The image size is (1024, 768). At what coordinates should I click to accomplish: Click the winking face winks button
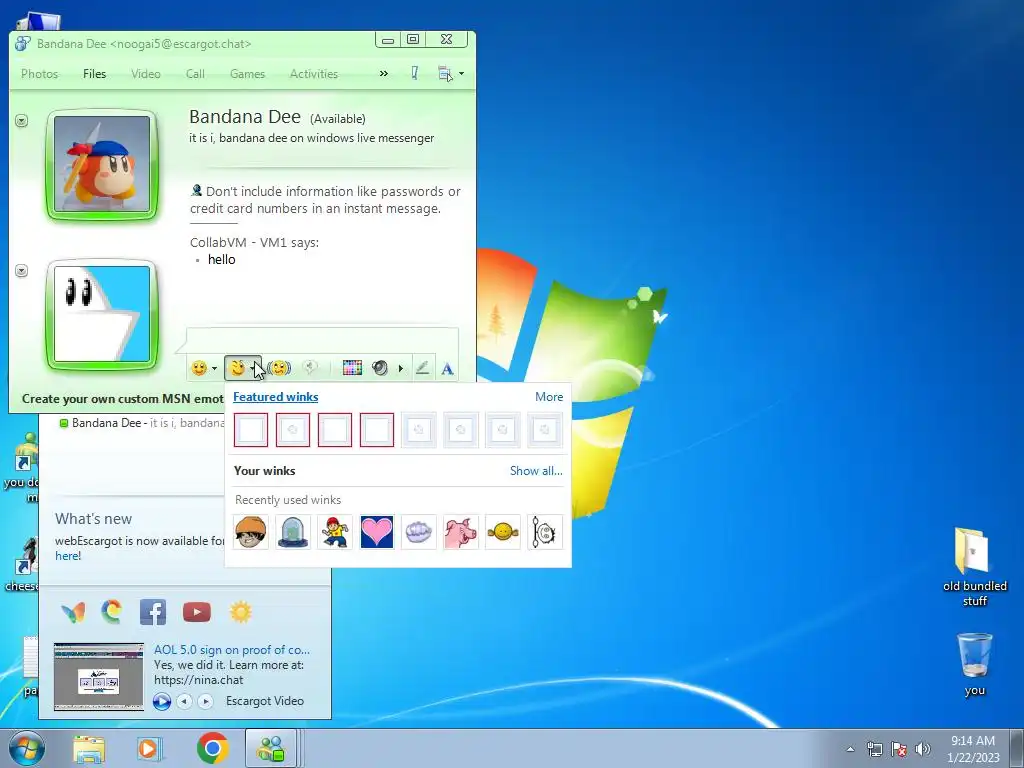(237, 368)
